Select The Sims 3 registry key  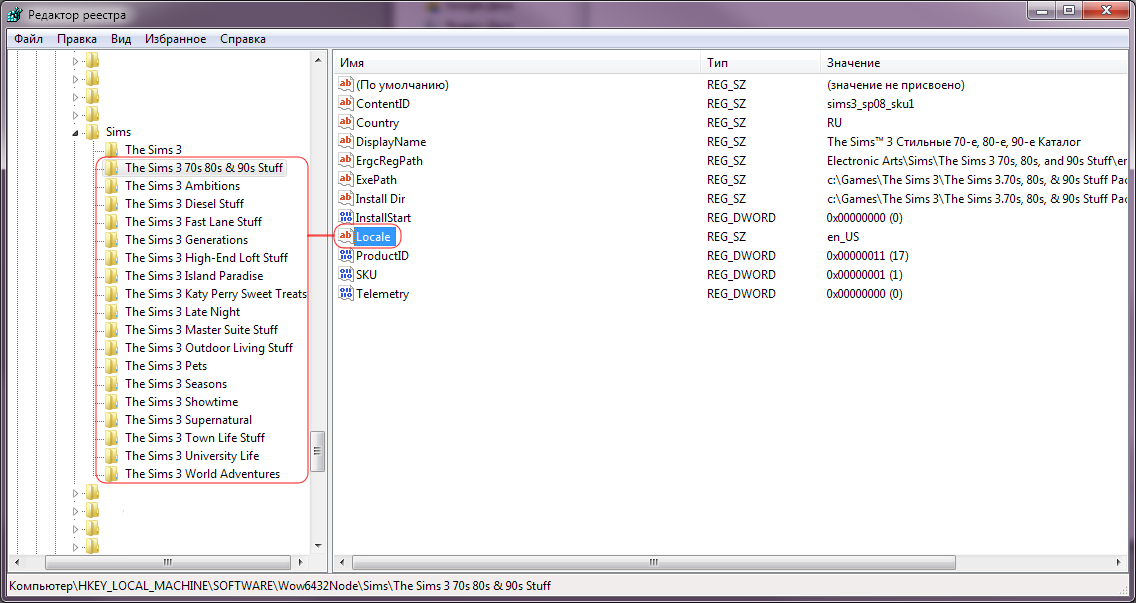154,150
